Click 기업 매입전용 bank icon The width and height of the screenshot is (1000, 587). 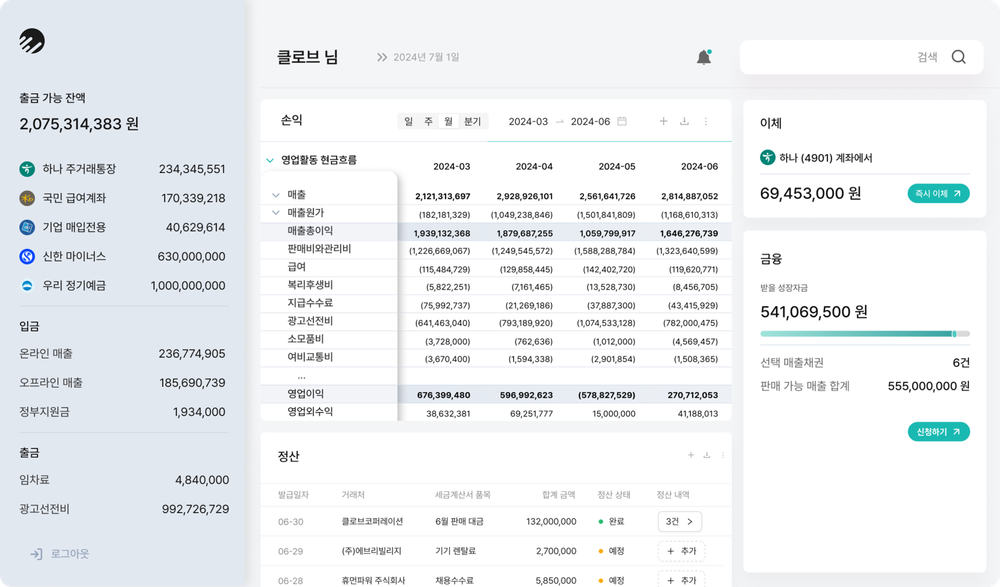pos(27,227)
